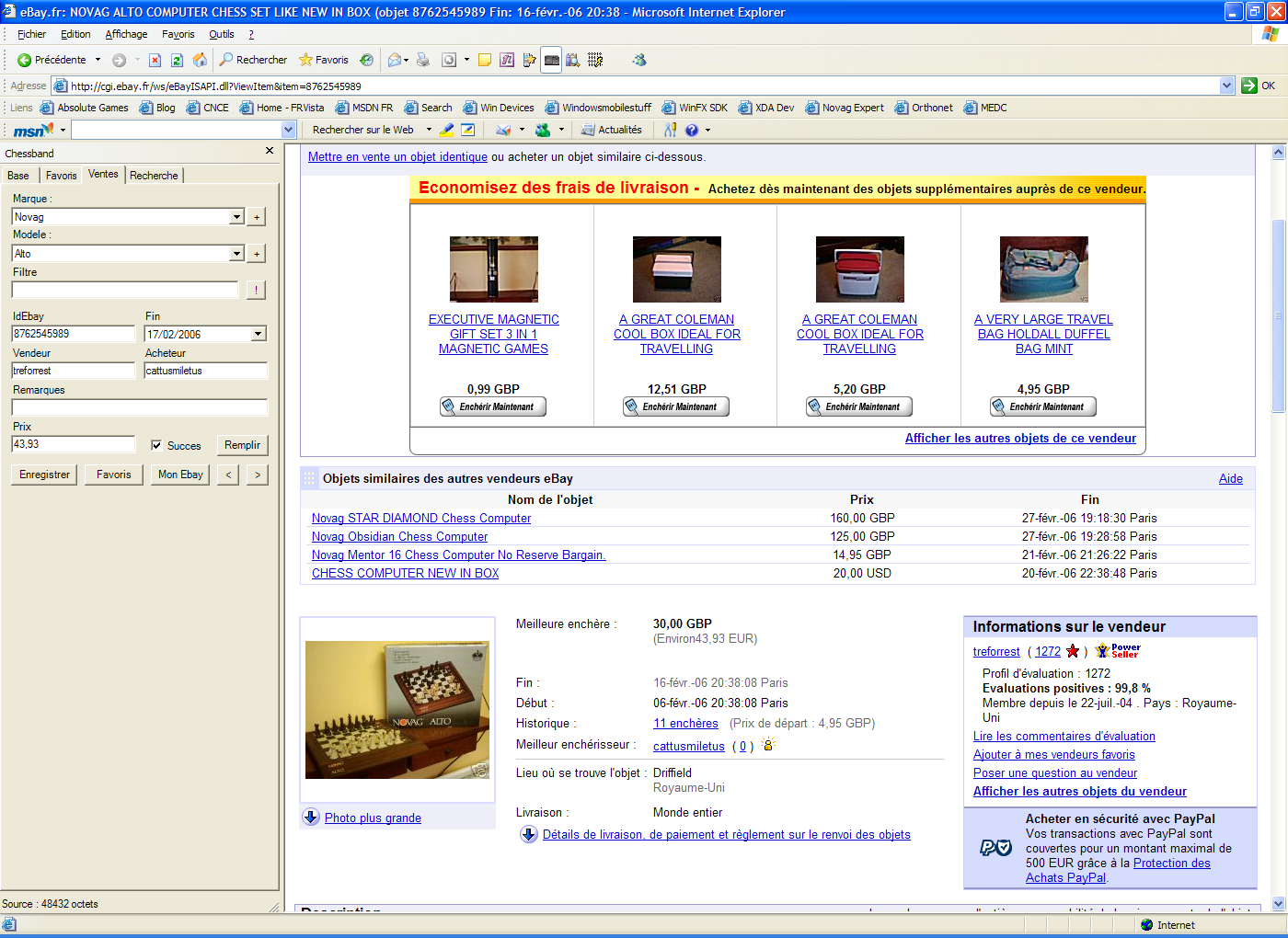The height and width of the screenshot is (938, 1288).
Task: Click the forward navigation arrow icon
Action: coord(119,60)
